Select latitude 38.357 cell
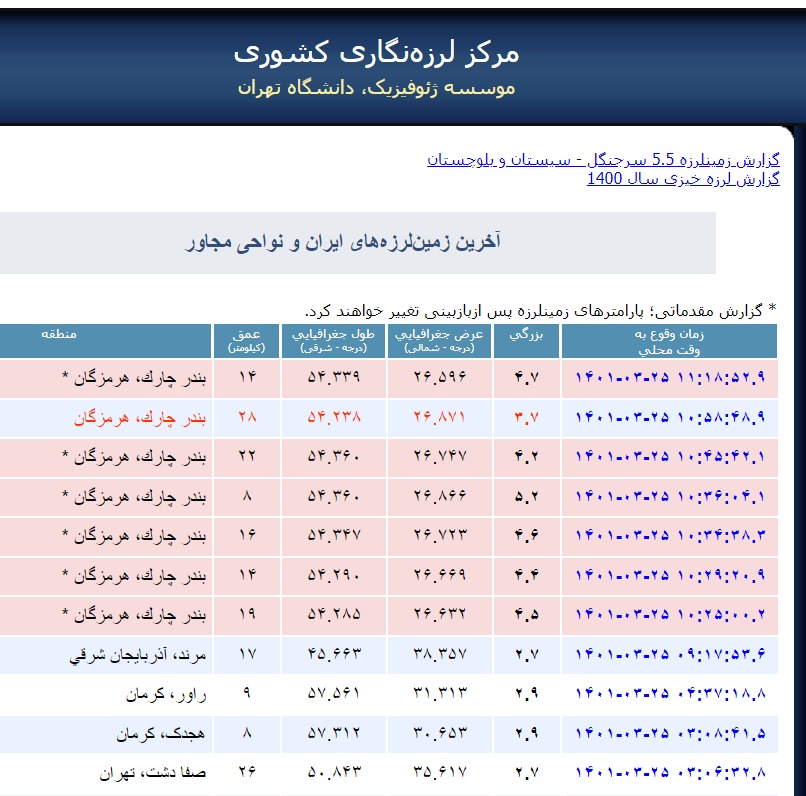The image size is (806, 796). 440,654
